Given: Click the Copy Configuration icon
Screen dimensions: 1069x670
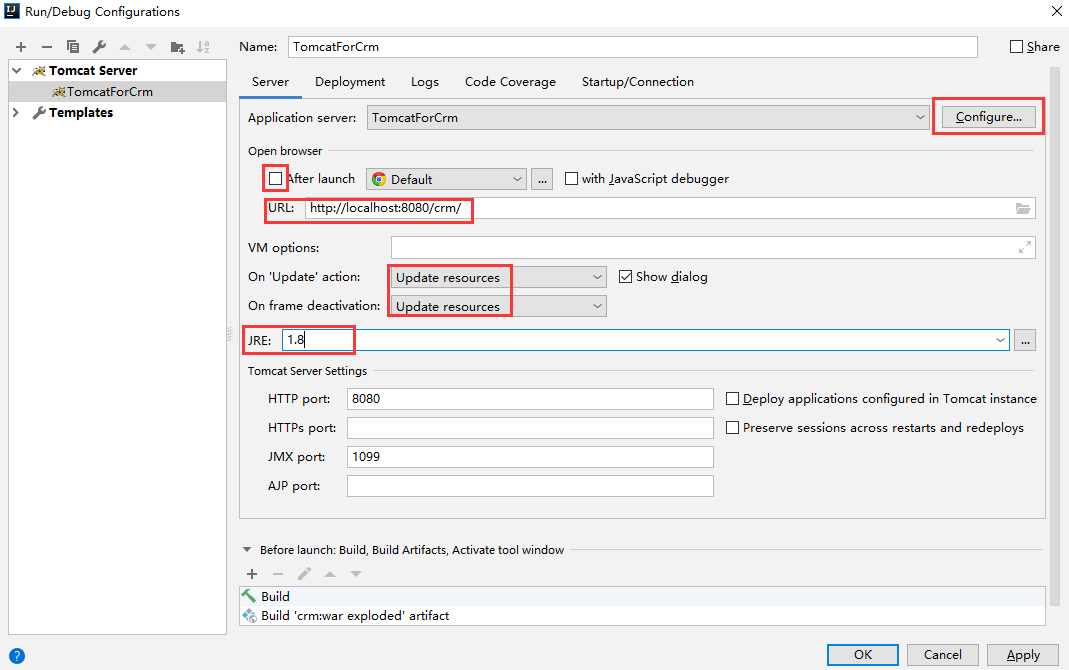Looking at the screenshot, I should click(x=73, y=47).
